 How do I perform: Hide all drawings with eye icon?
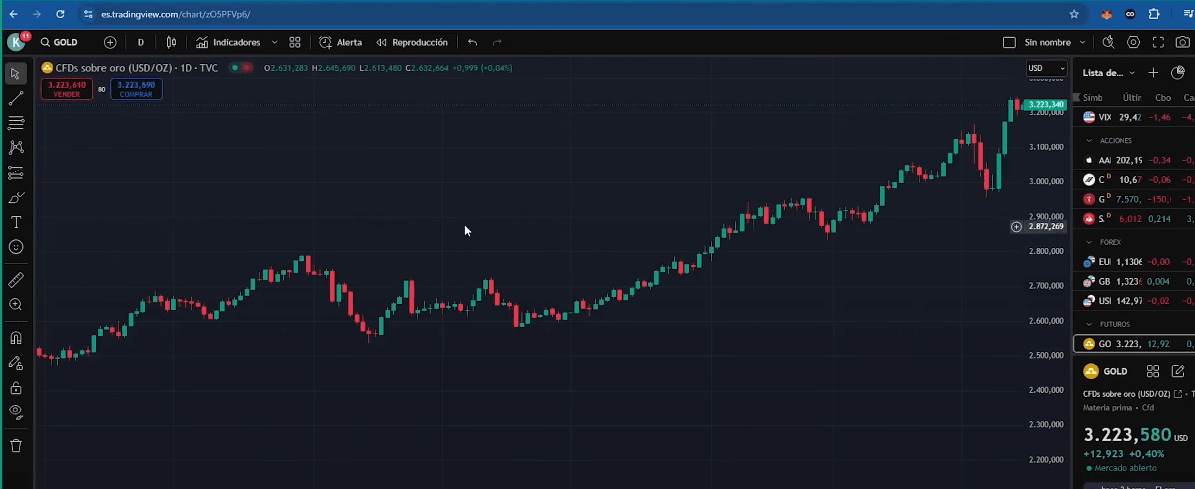[x=15, y=412]
